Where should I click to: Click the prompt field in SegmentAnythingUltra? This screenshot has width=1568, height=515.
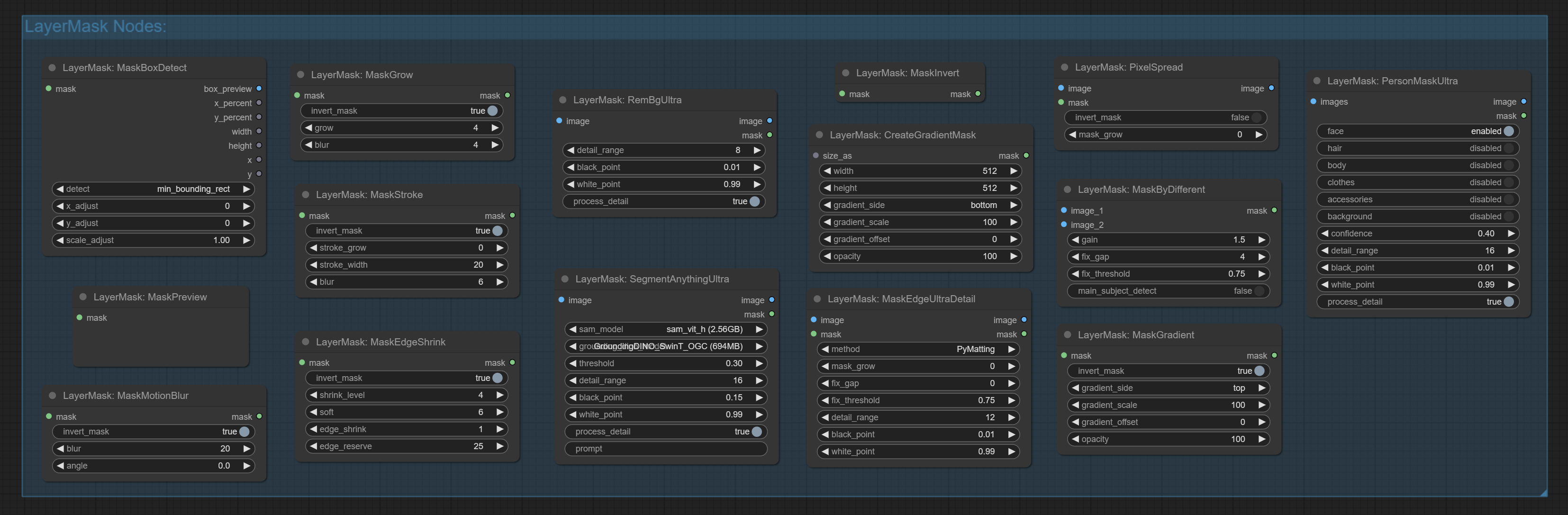tap(666, 449)
